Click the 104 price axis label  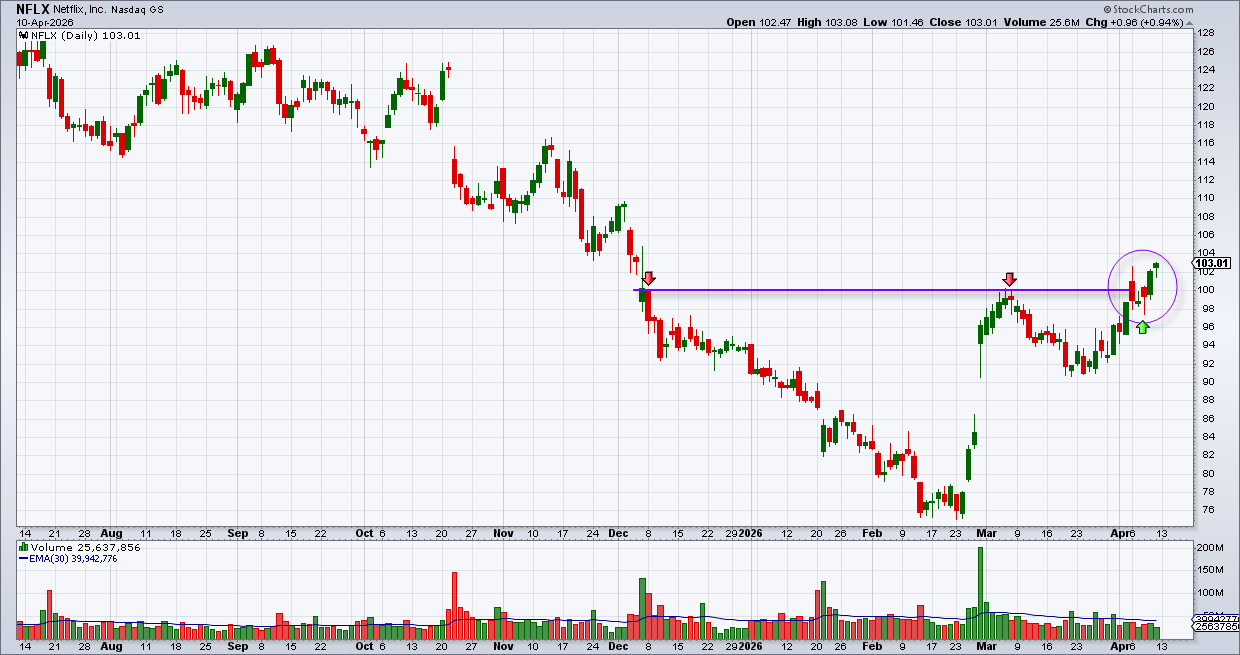coord(1206,253)
